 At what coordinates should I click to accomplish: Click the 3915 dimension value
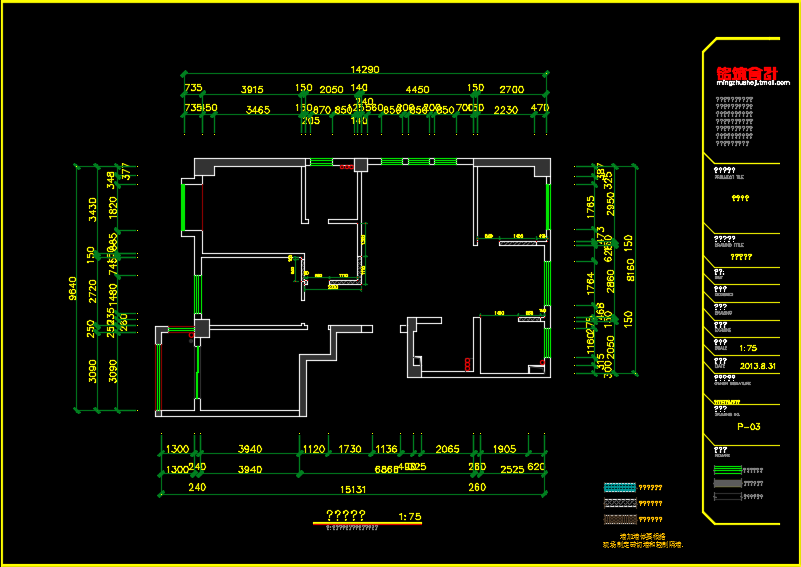[x=252, y=89]
